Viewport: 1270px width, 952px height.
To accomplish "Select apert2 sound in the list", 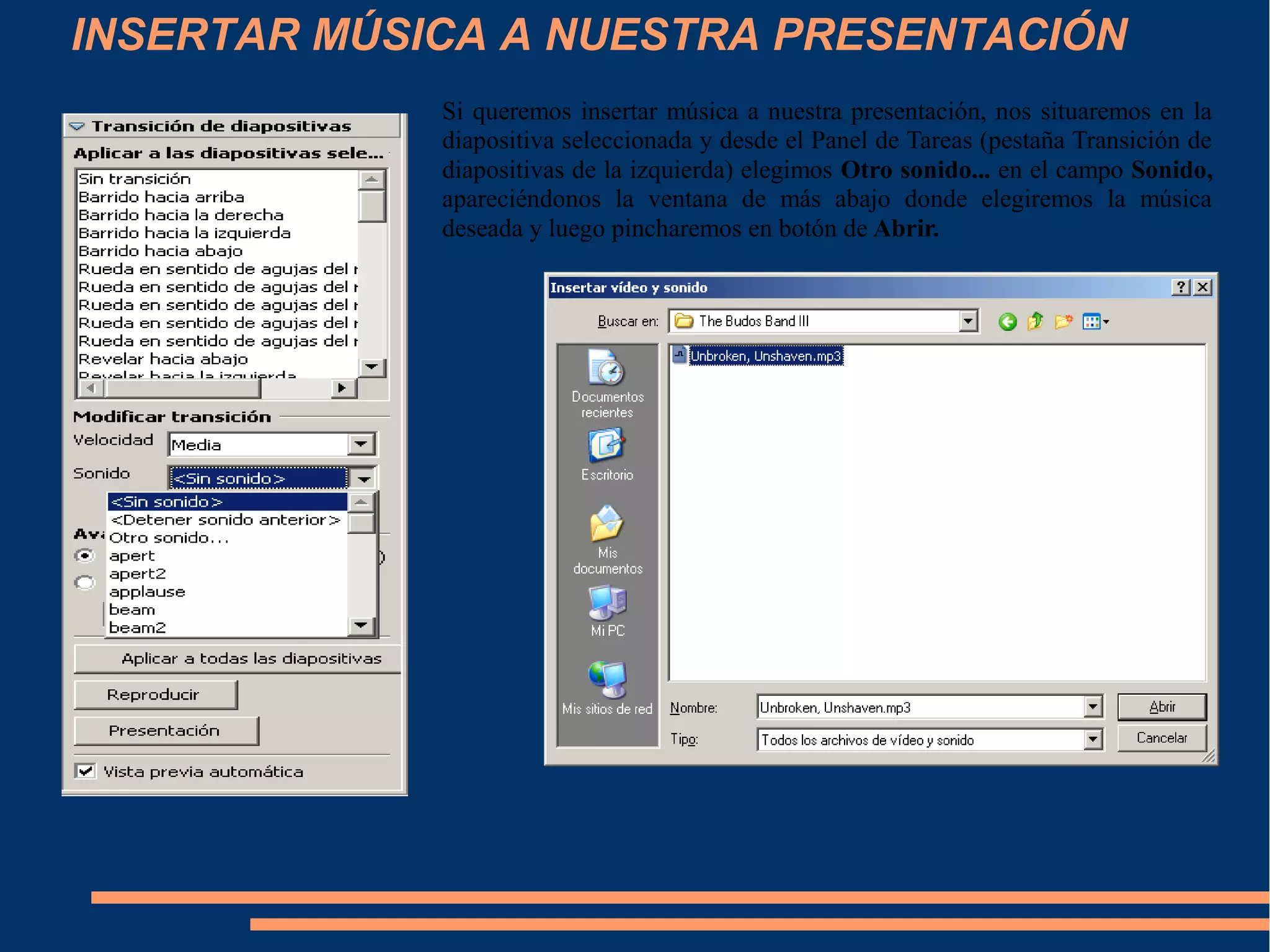I will pos(228,574).
